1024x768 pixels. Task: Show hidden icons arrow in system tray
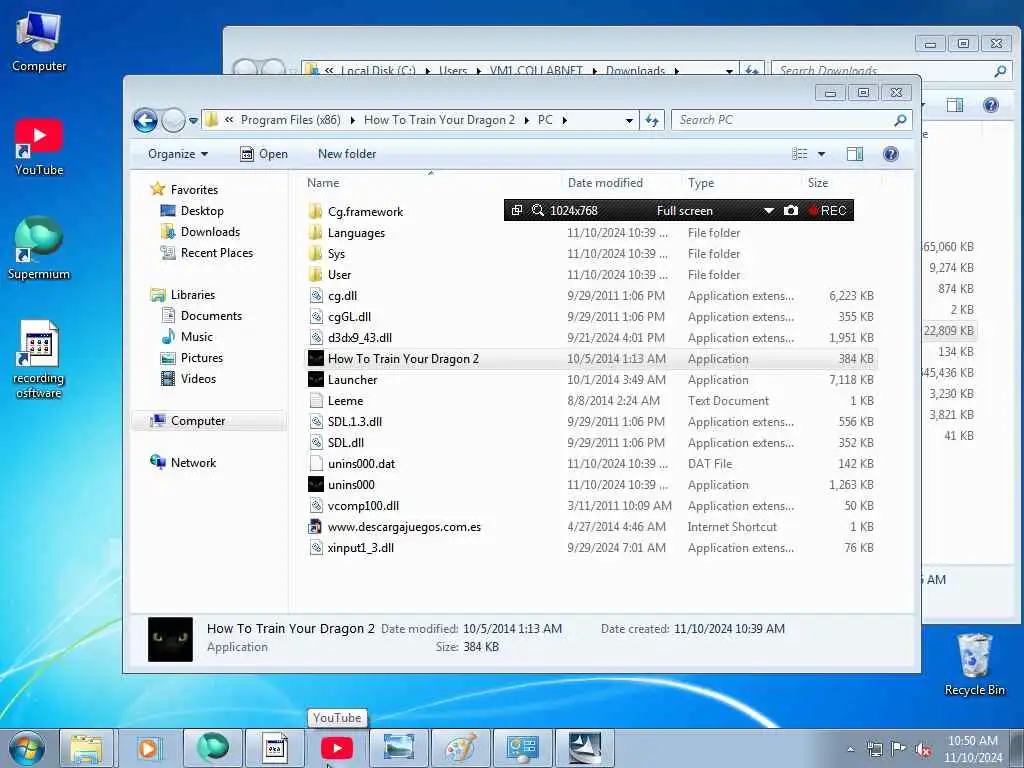point(850,749)
